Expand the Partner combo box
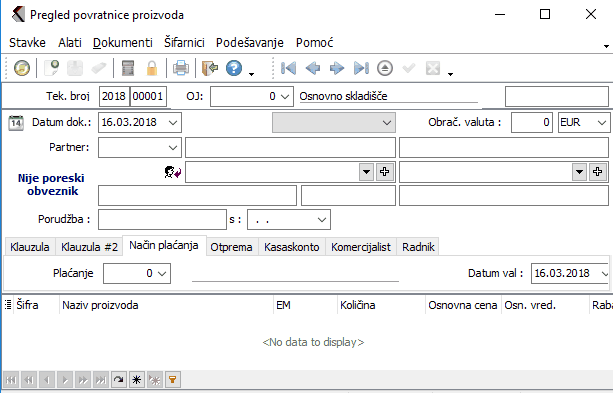The image size is (613, 393). (172, 147)
